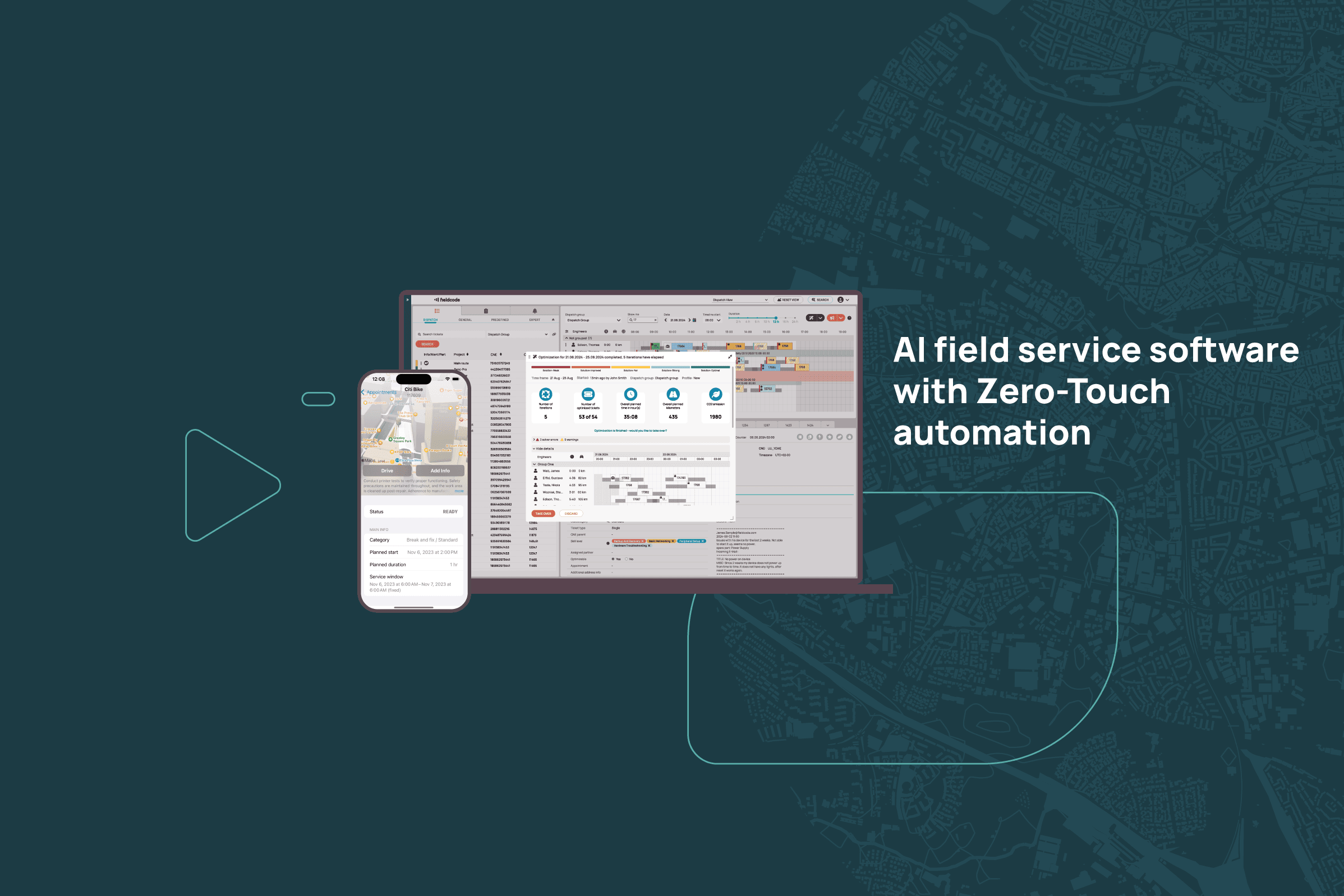Click the Solution Optimal progress segment
This screenshot has height=896, width=1344.
(711, 367)
